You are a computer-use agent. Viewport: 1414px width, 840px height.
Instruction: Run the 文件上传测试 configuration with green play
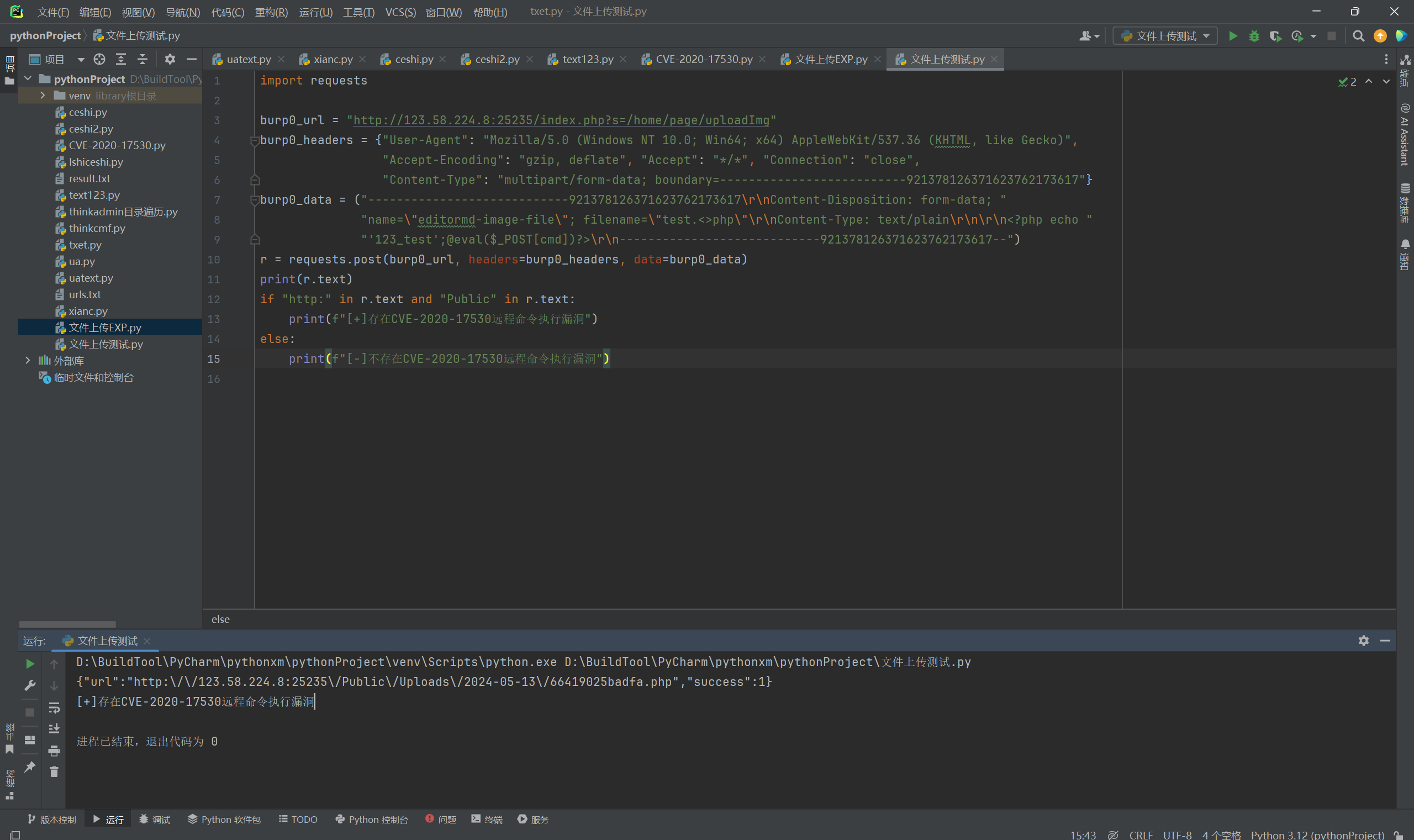[x=1232, y=36]
